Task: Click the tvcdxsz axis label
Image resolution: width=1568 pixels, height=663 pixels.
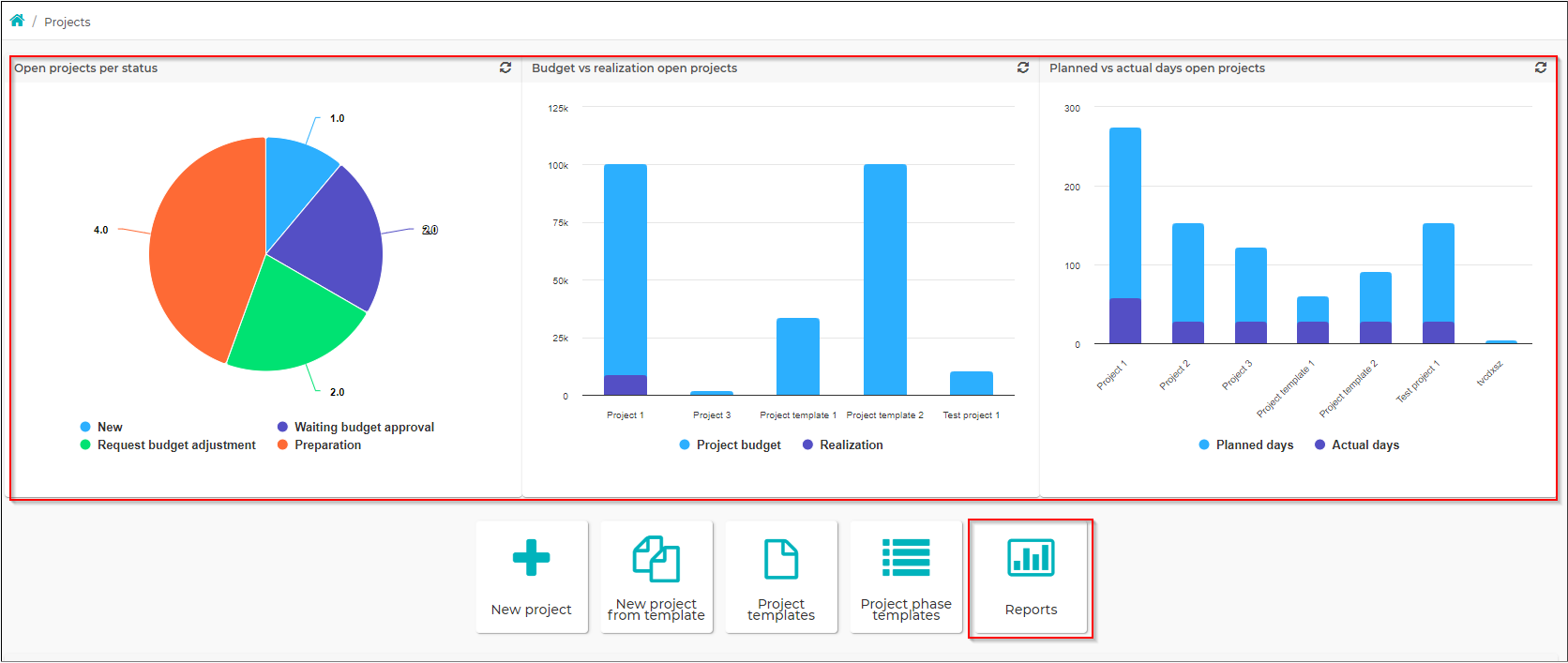Action: pyautogui.click(x=1489, y=373)
